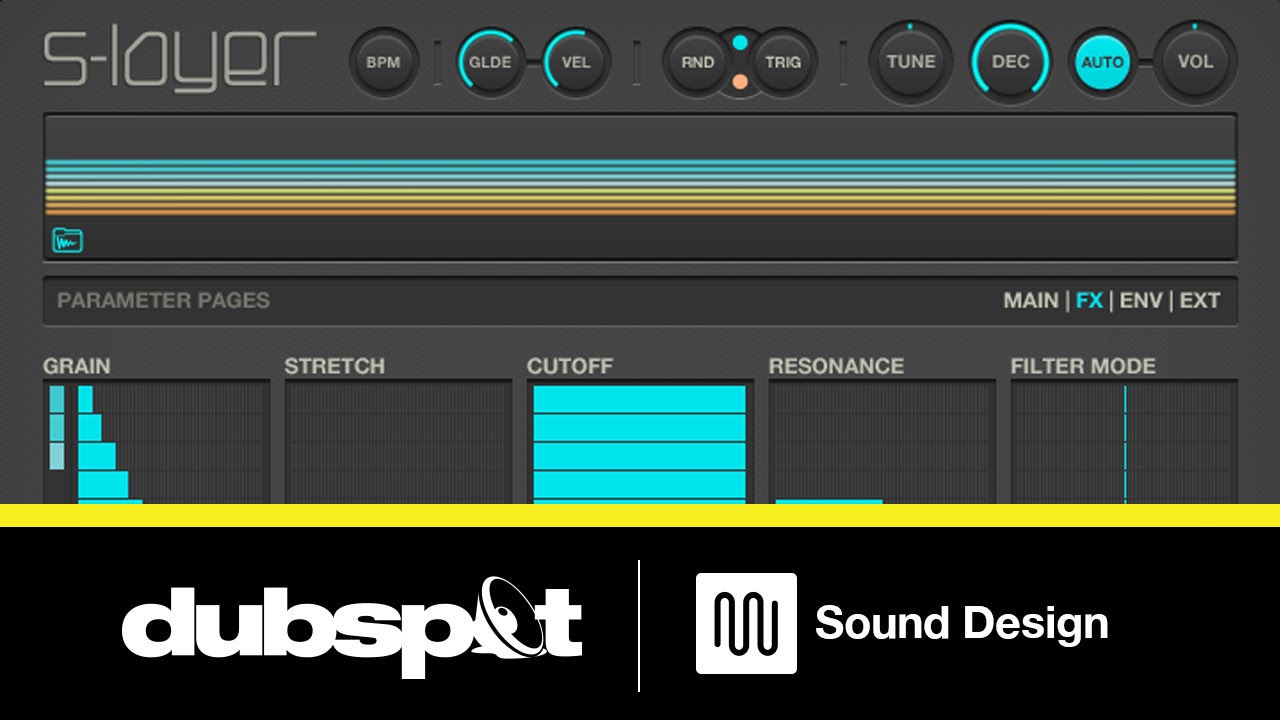
Task: Show the EXT parameter page
Action: click(x=1200, y=301)
